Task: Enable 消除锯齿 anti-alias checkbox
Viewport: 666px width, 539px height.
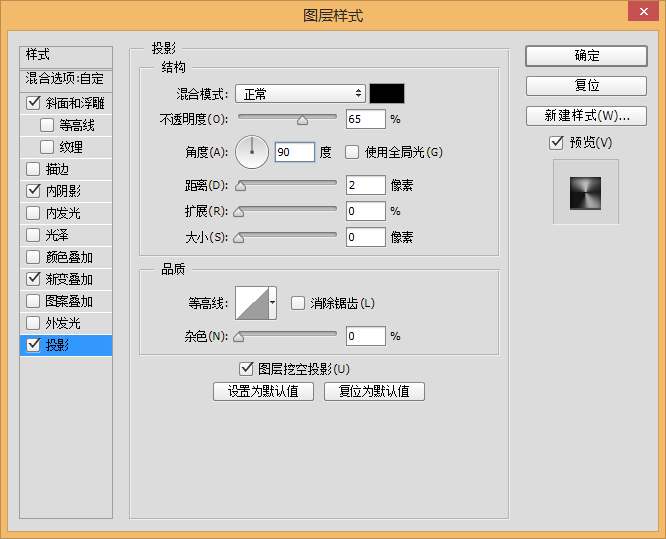Action: click(x=298, y=303)
